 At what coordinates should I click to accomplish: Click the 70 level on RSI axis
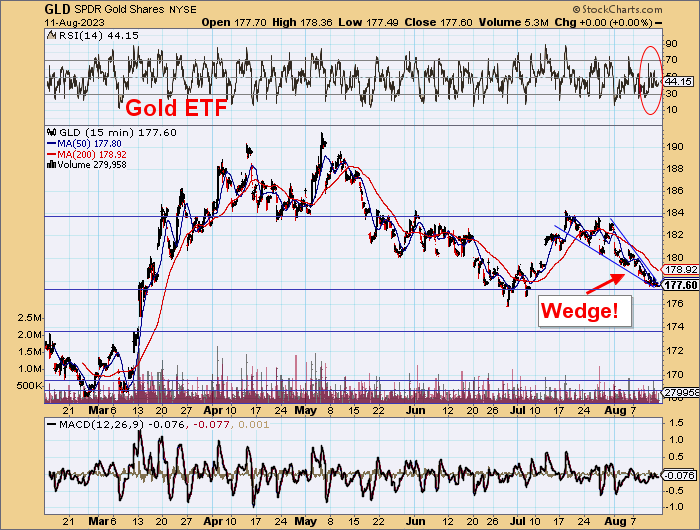click(671, 60)
